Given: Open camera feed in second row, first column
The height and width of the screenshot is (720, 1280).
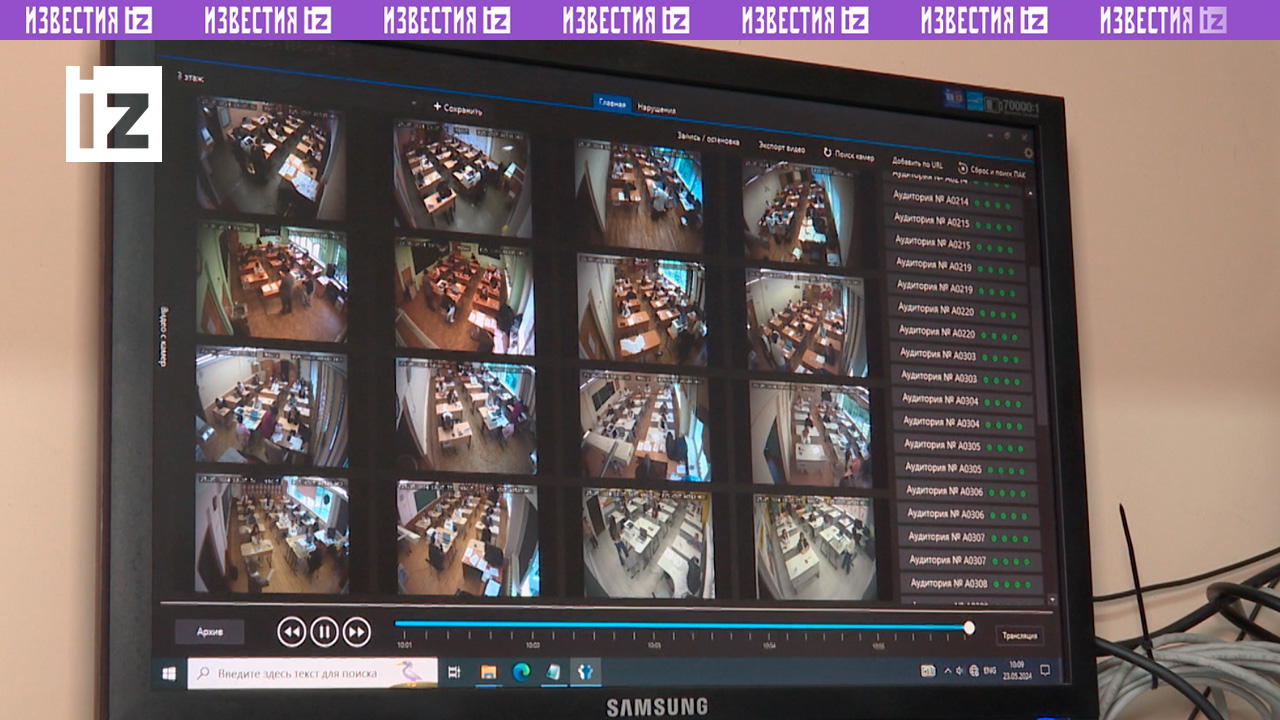Looking at the screenshot, I should (x=272, y=282).
